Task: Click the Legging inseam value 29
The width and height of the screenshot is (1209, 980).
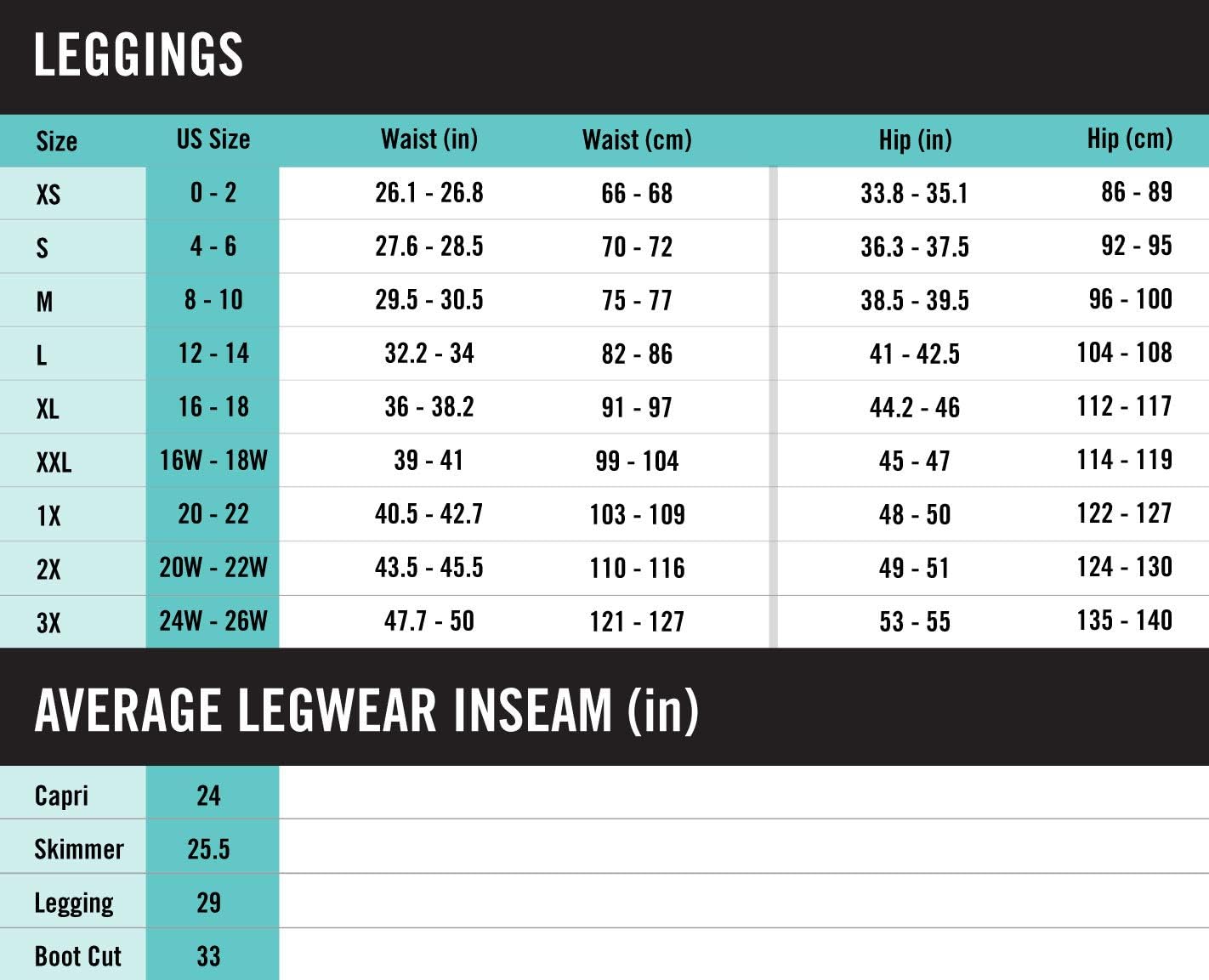Action: click(208, 903)
